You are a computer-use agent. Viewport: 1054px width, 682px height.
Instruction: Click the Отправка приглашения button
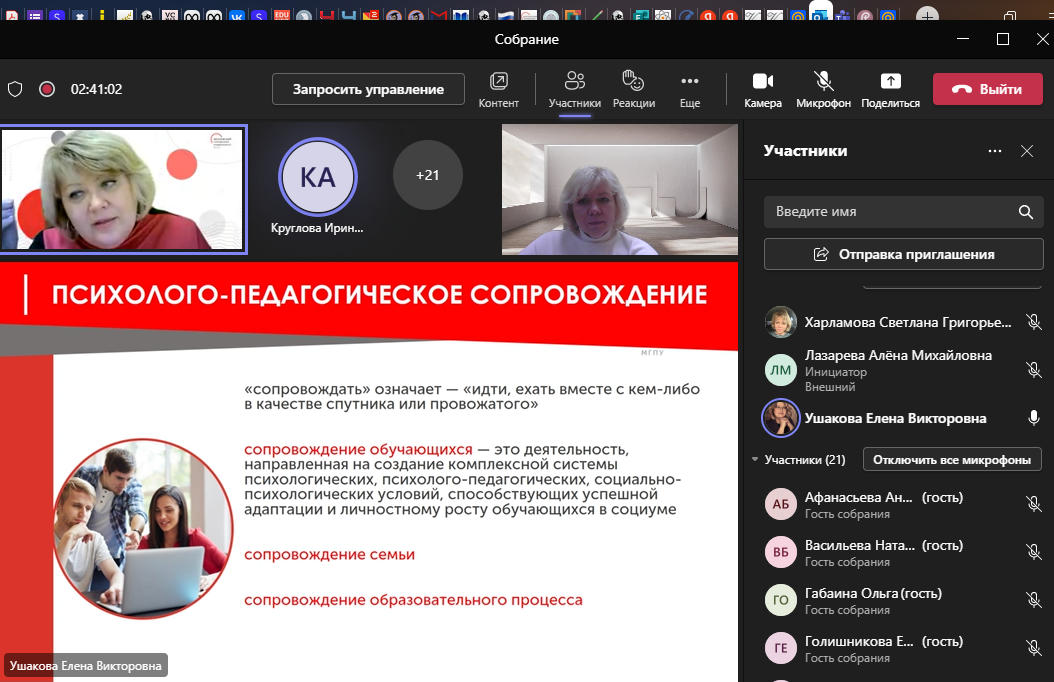tap(903, 254)
